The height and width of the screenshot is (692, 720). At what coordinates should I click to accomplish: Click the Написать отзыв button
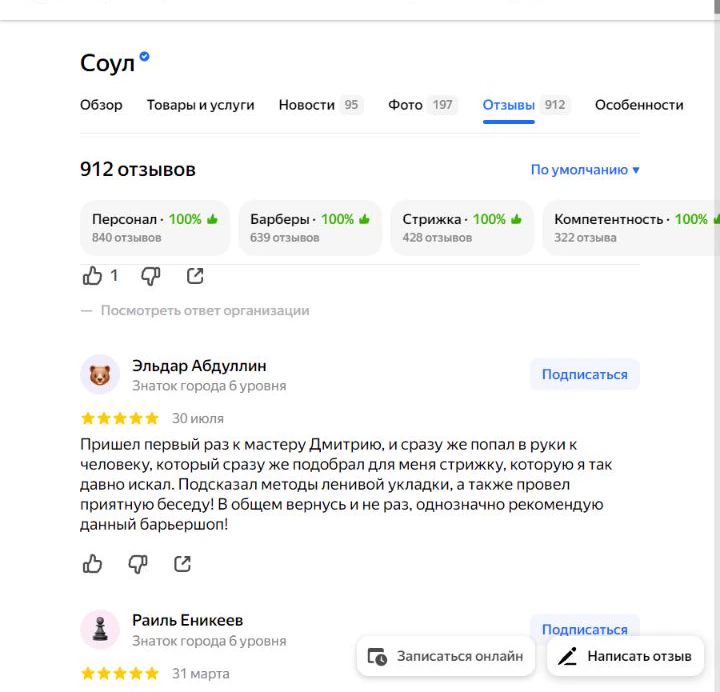point(625,656)
